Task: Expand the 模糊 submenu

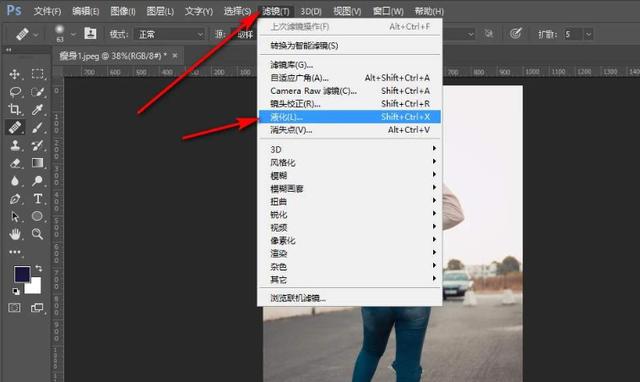Action: [x=349, y=175]
